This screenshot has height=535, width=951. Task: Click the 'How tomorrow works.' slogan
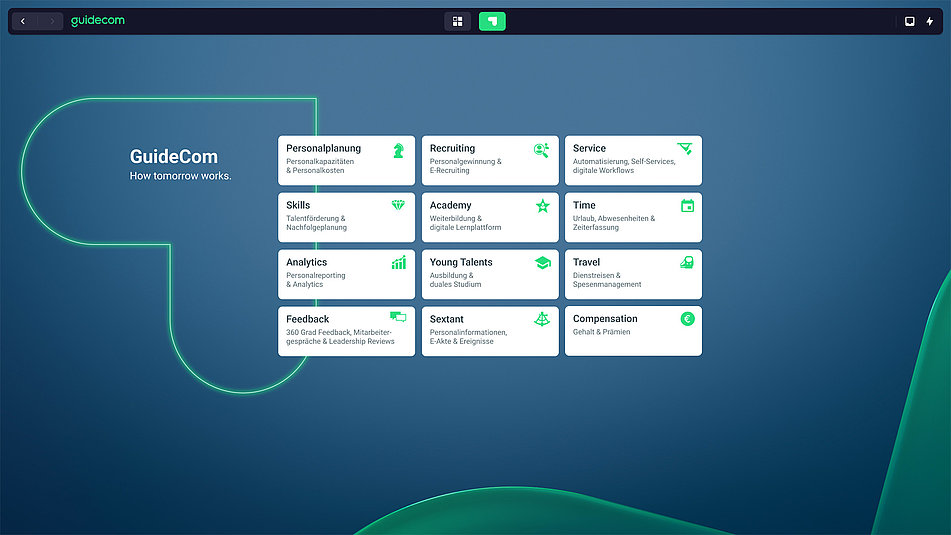[180, 176]
